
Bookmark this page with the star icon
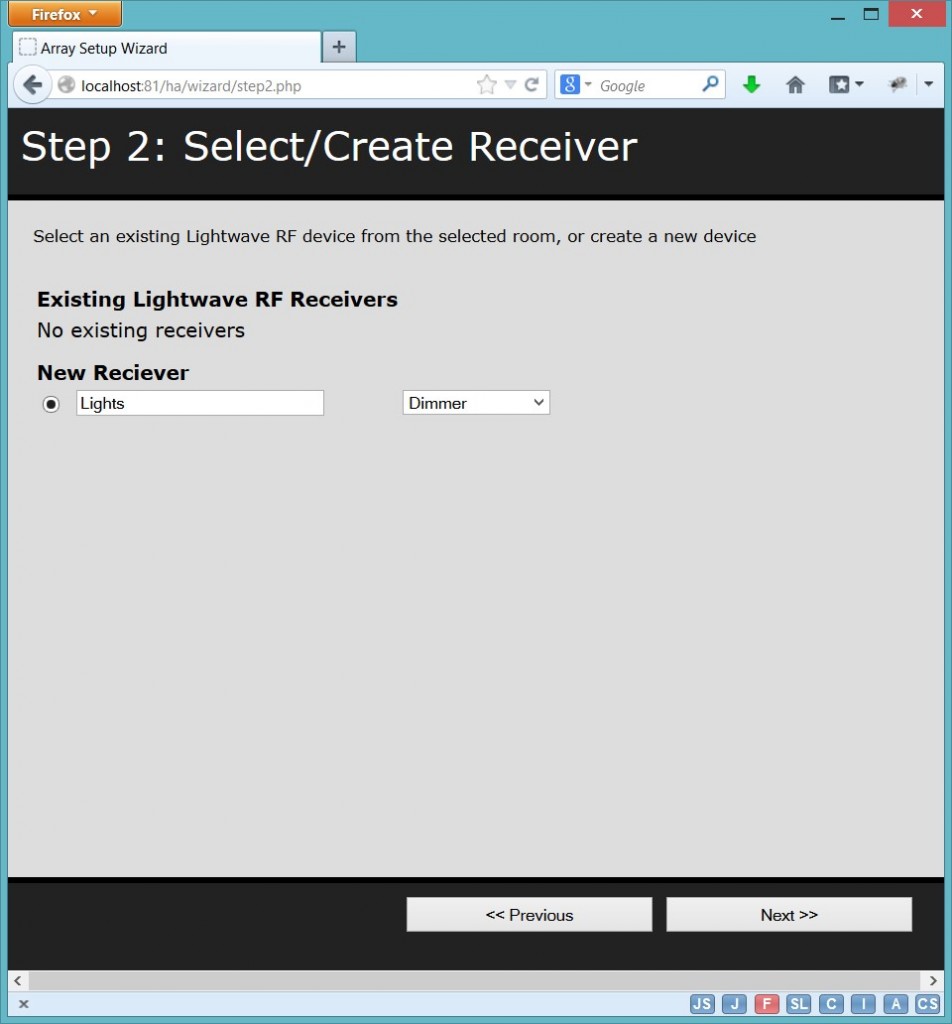click(486, 85)
